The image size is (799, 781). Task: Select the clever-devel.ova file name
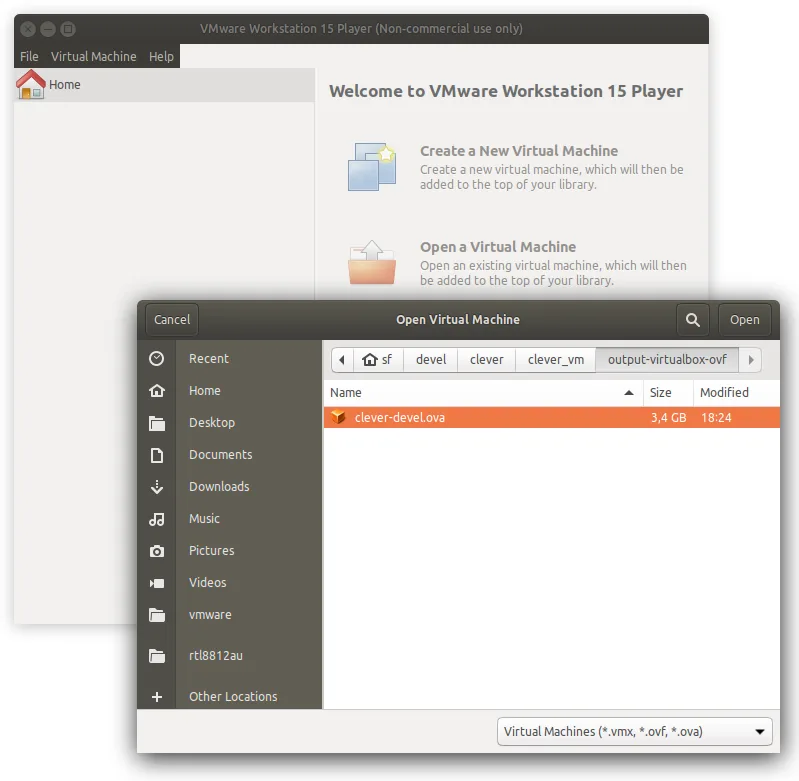400,418
